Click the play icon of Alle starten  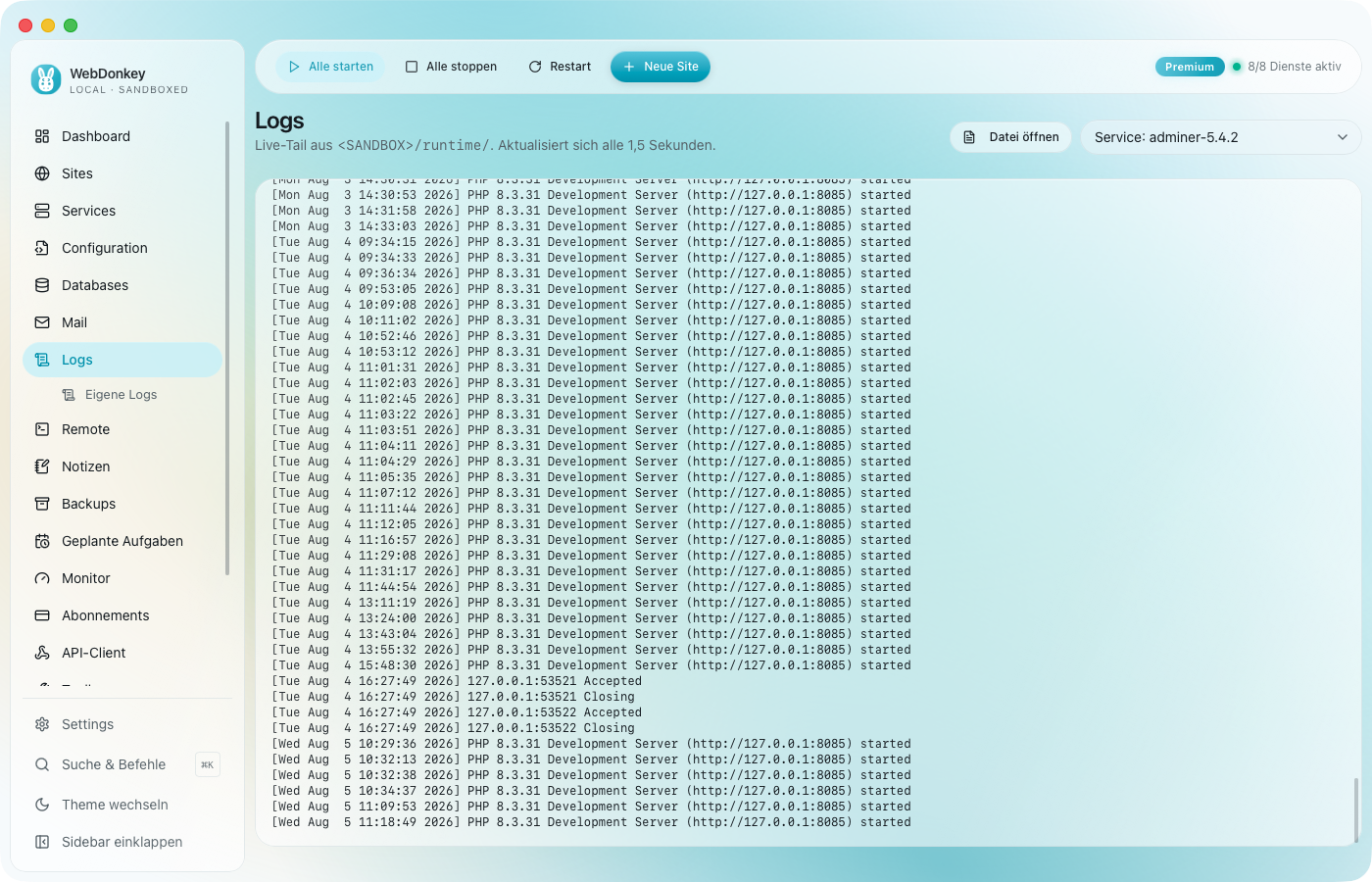click(294, 67)
